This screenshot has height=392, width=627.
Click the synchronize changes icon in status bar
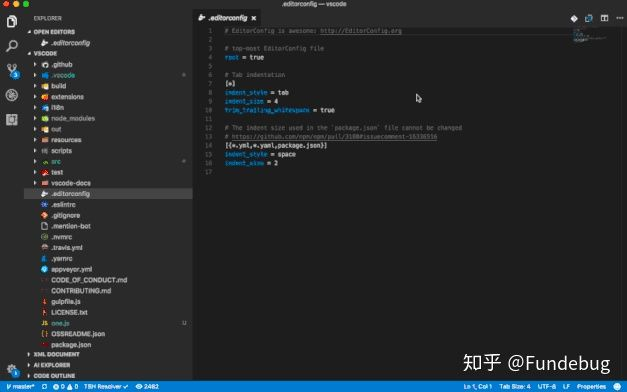point(44,387)
